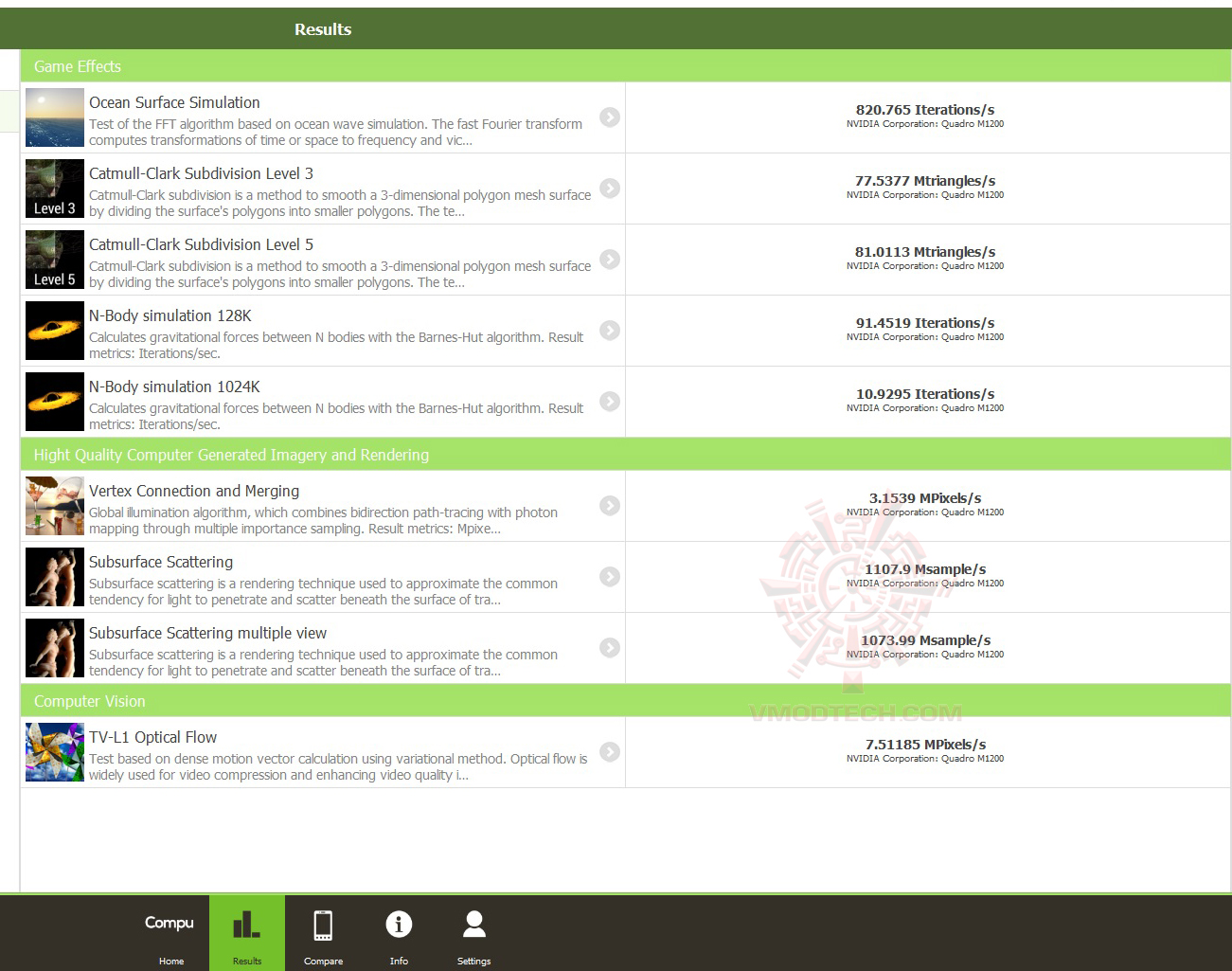The height and width of the screenshot is (971, 1232).
Task: Expand Catmull-Clark Subdivision Level 3 arrow
Action: (610, 189)
